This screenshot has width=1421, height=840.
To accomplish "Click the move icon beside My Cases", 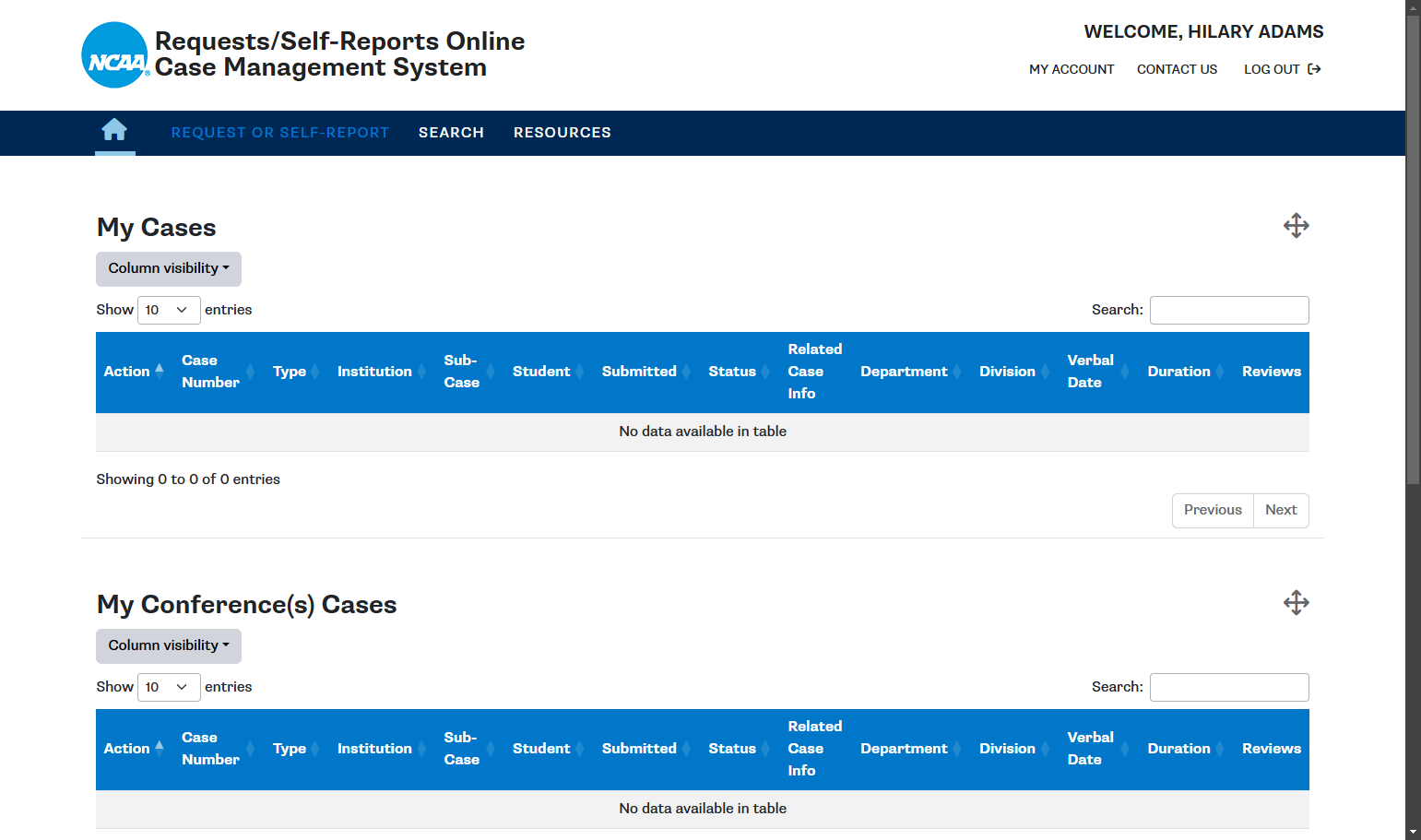I will pos(1296,226).
